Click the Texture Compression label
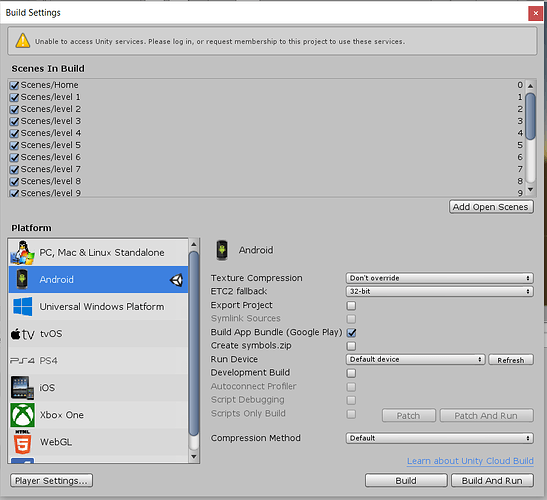Screen dimensions: 547x500 pos(256,278)
